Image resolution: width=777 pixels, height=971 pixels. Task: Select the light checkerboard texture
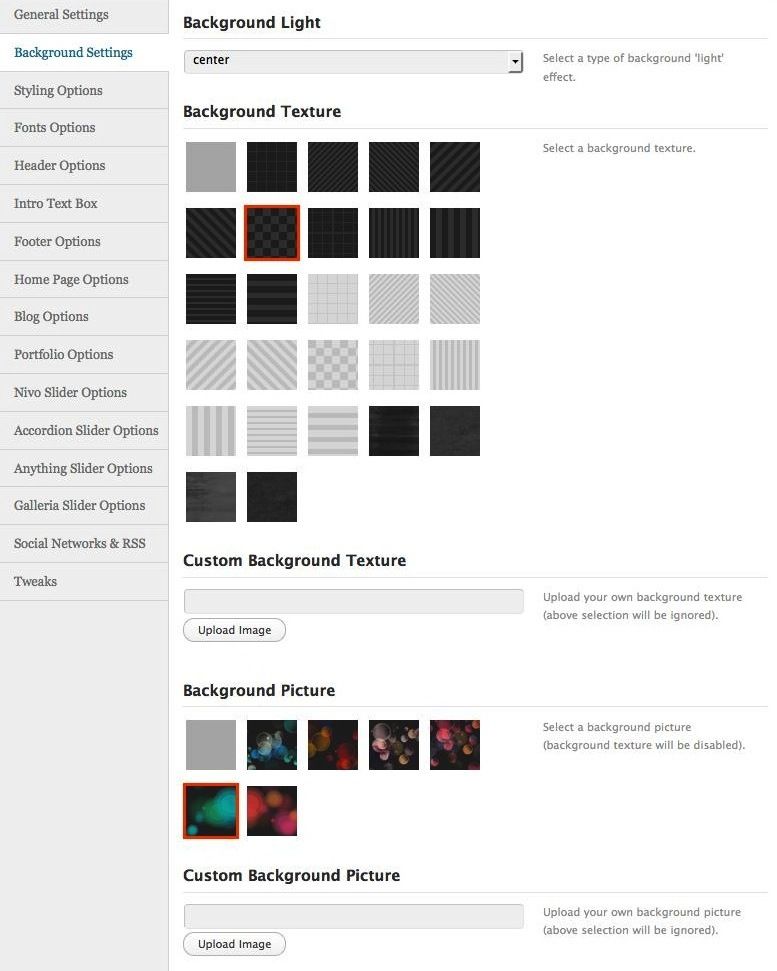point(333,365)
